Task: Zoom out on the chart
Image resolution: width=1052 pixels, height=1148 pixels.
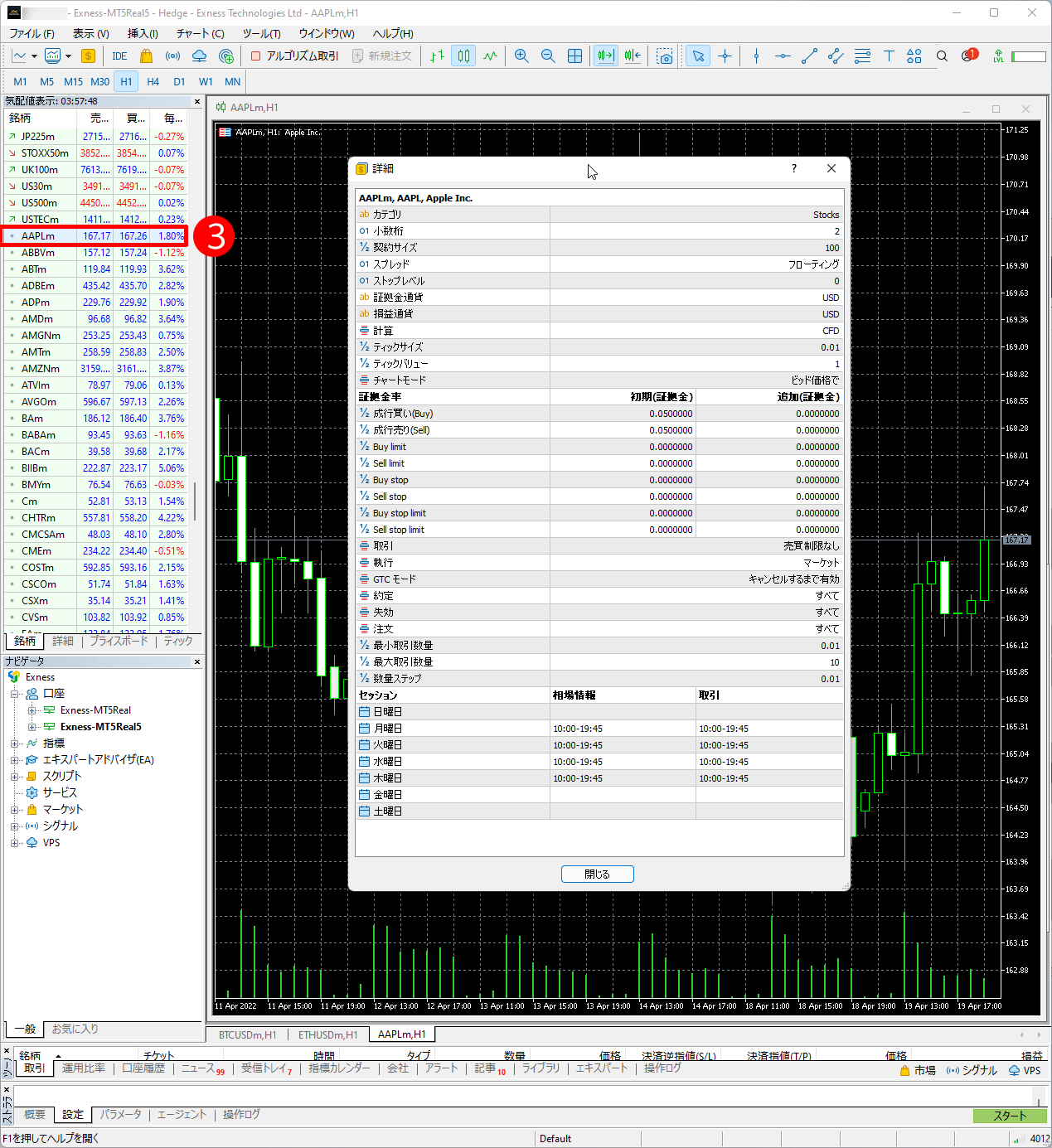Action: coord(548,56)
